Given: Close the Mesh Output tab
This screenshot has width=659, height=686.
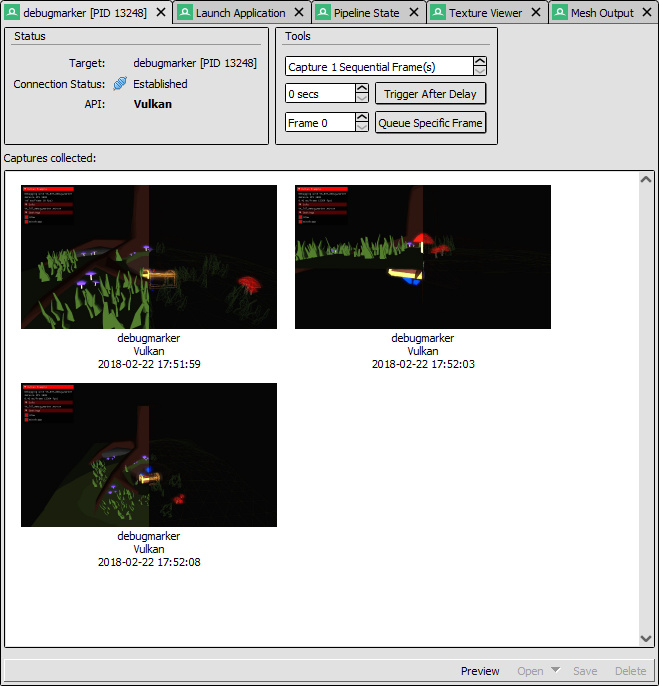Looking at the screenshot, I should 647,12.
